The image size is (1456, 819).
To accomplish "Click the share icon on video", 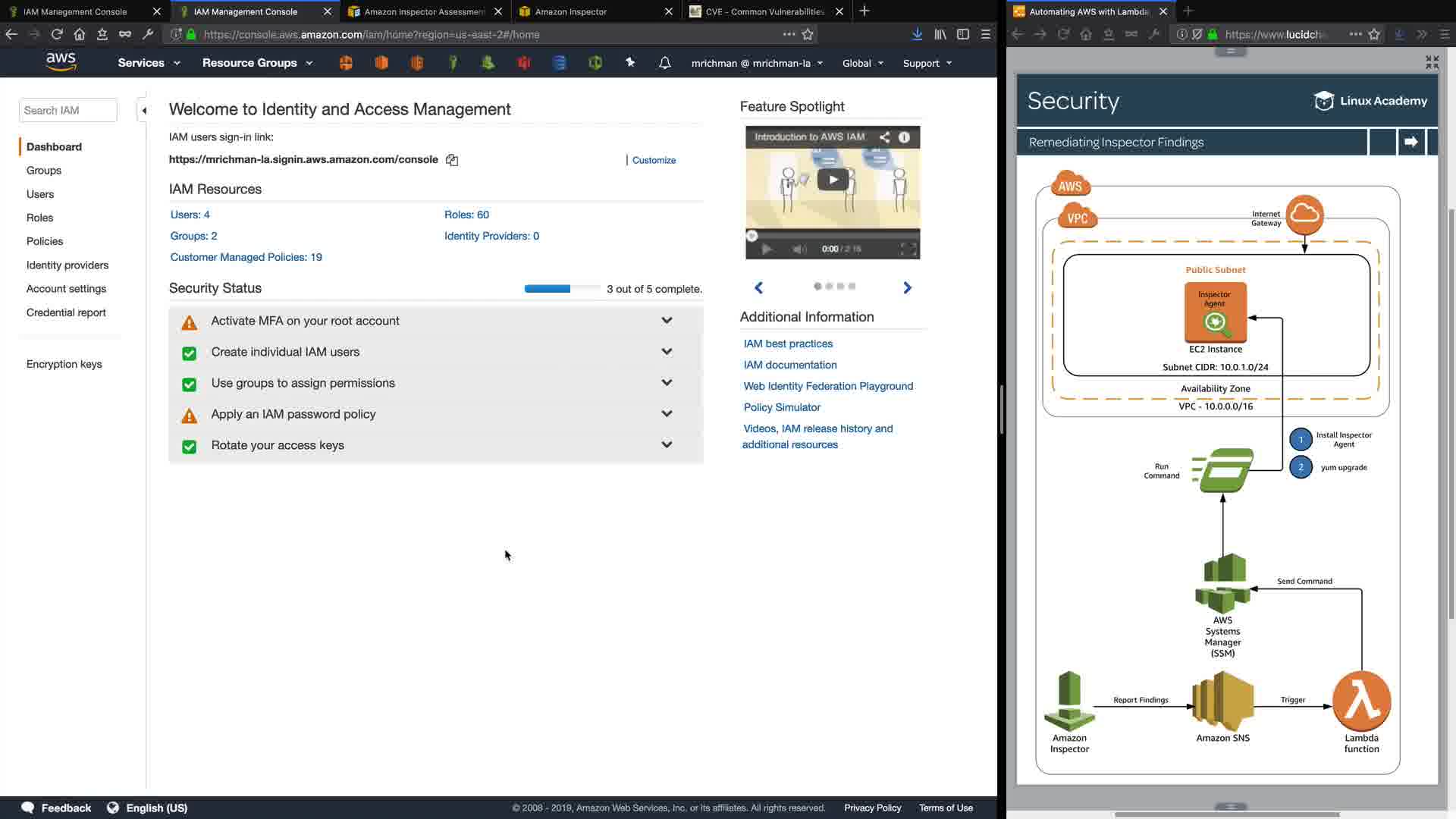I will point(884,137).
